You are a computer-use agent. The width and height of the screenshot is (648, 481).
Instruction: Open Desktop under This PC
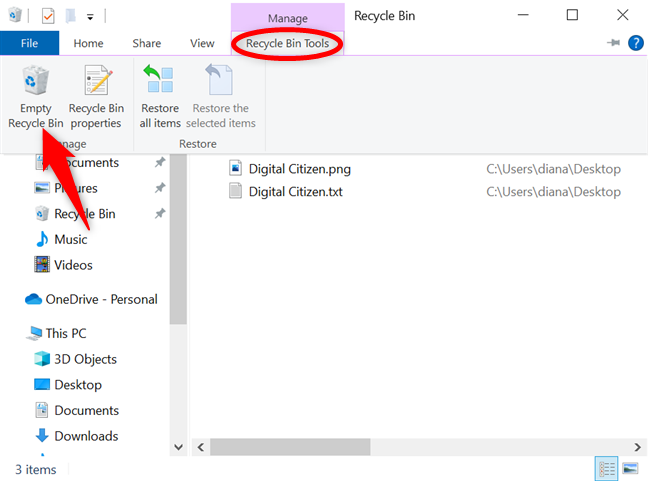(x=78, y=385)
